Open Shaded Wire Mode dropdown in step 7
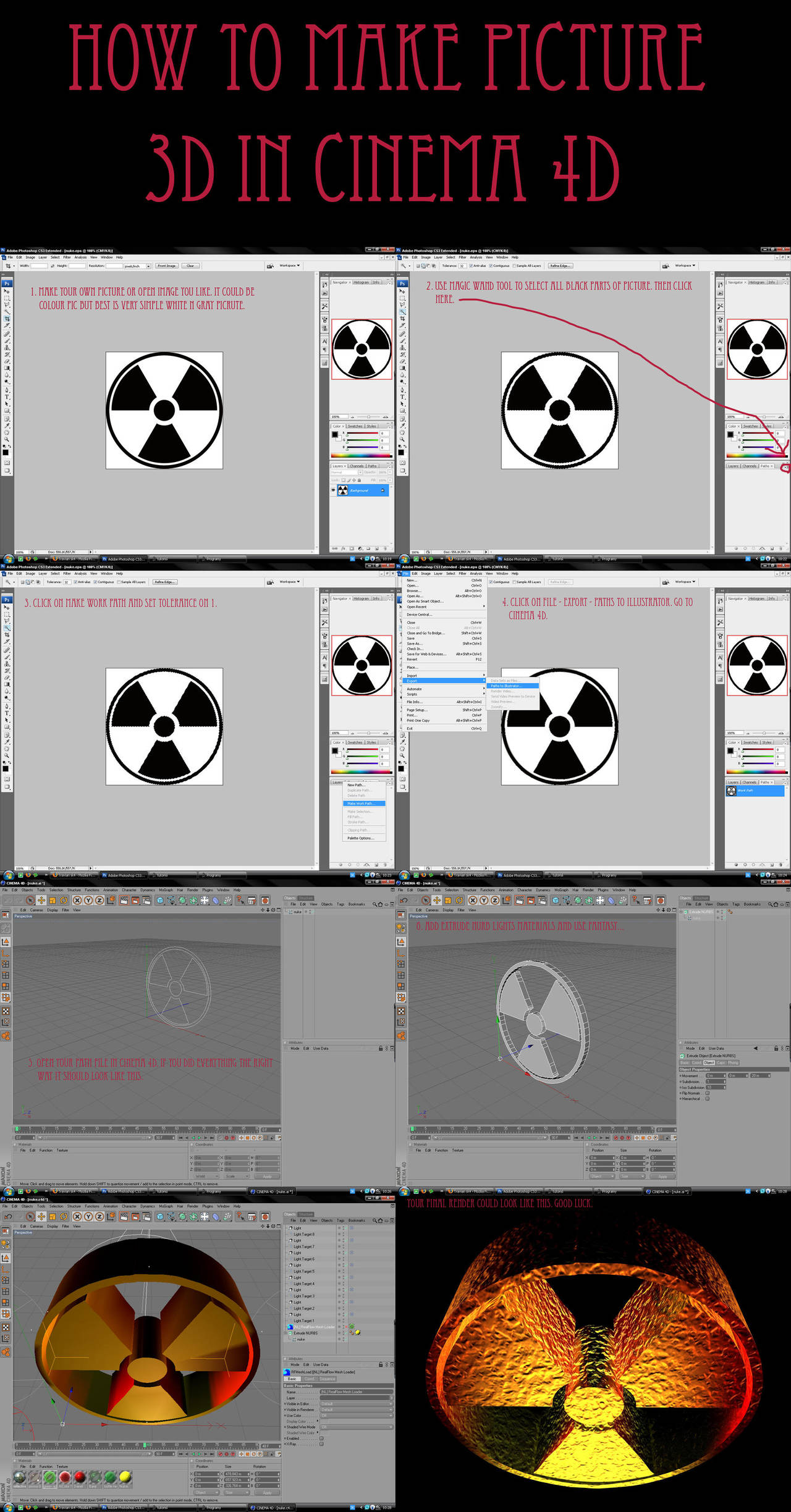Screen dimensions: 791x1512 click(x=356, y=1427)
